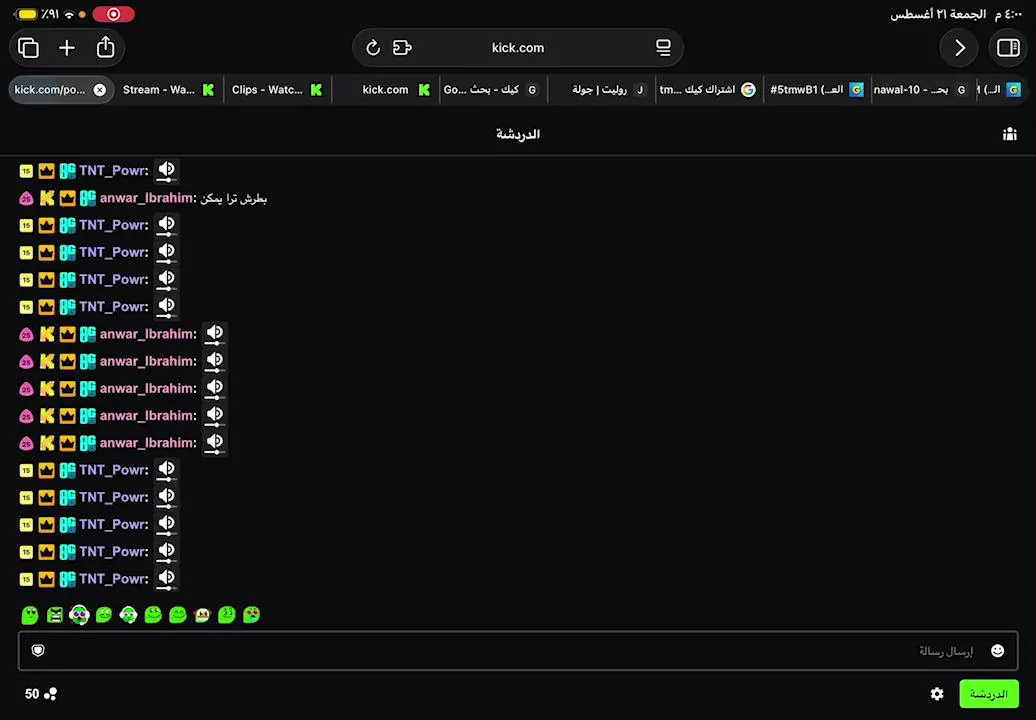Image resolution: width=1036 pixels, height=720 pixels.
Task: Insert the plain staring blob emote
Action: coord(30,615)
